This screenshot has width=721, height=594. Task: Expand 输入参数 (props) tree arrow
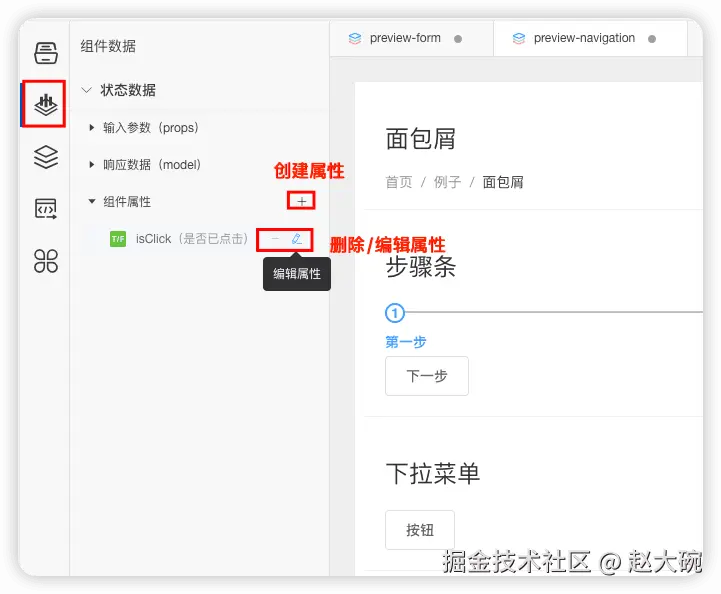tap(92, 127)
